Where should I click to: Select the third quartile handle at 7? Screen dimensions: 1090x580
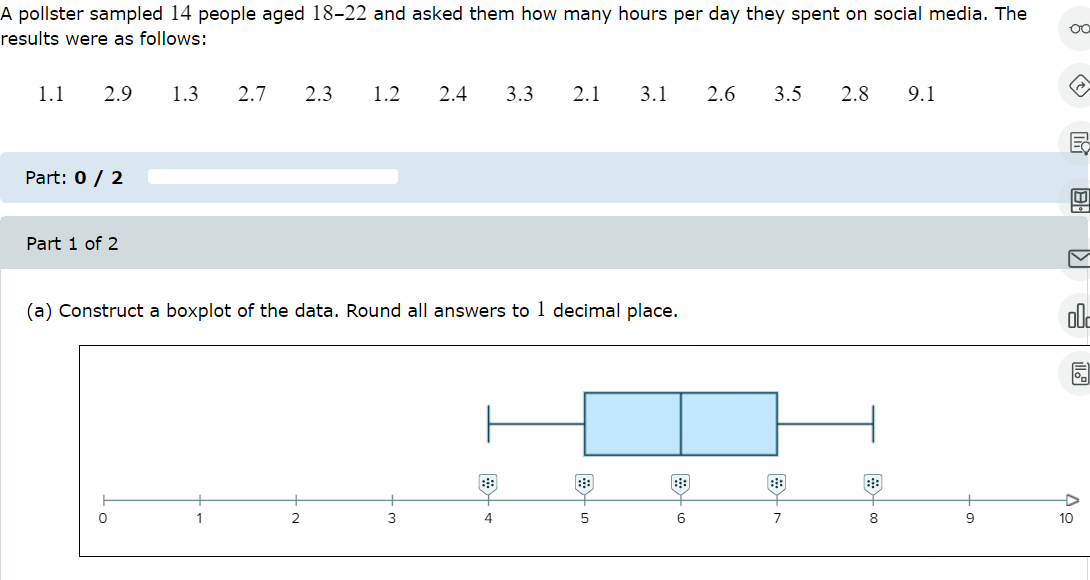tap(776, 484)
